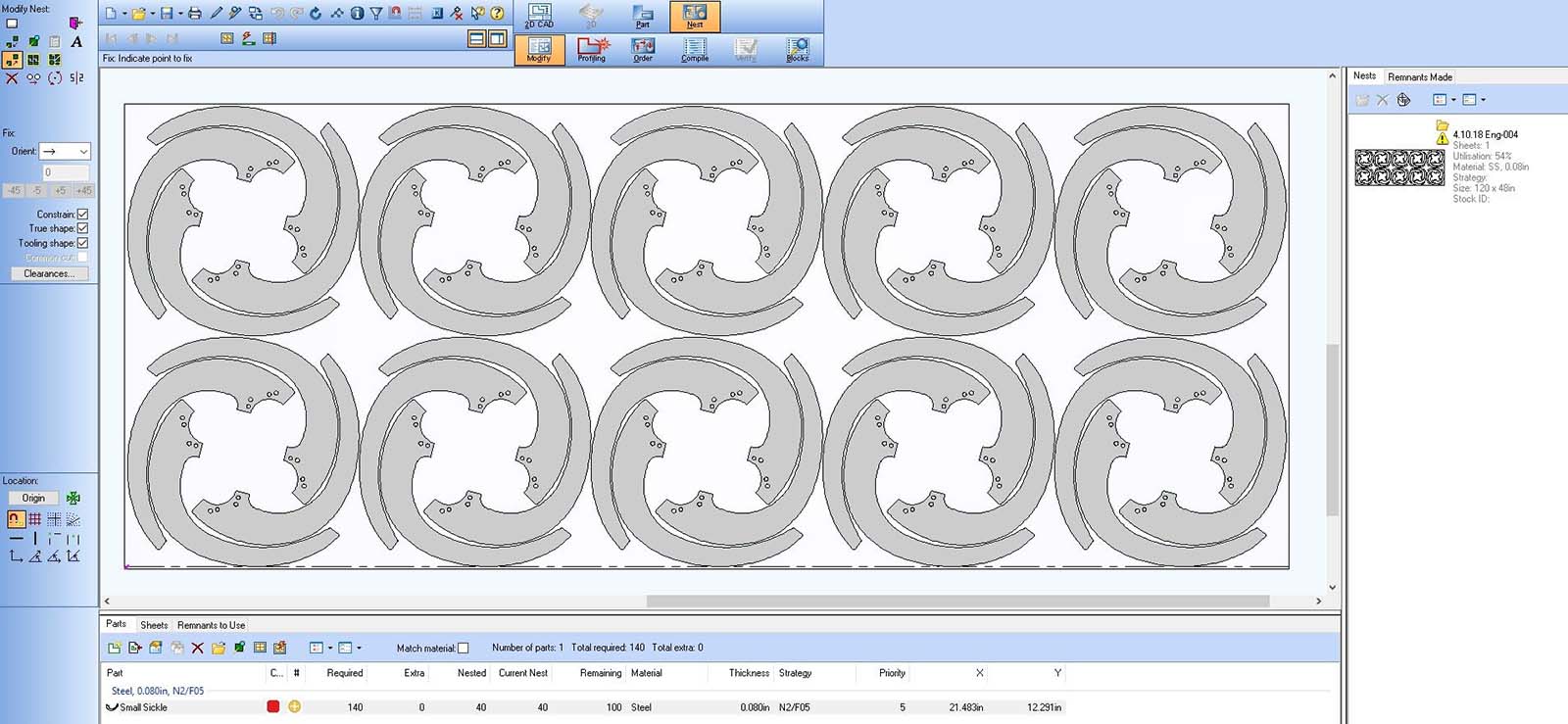Viewport: 1568px width, 724px height.
Task: Select the text annotation 'A' tool
Action: pos(76,42)
